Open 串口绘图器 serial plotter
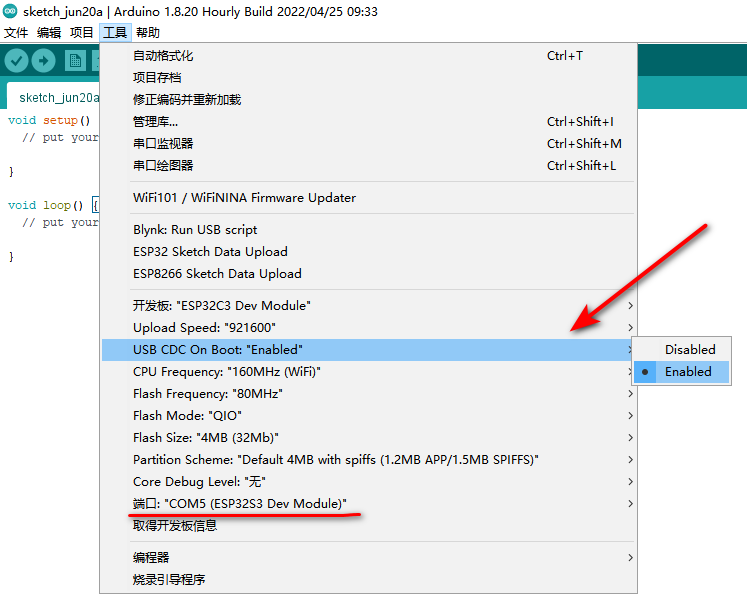747x609 pixels. (369, 165)
